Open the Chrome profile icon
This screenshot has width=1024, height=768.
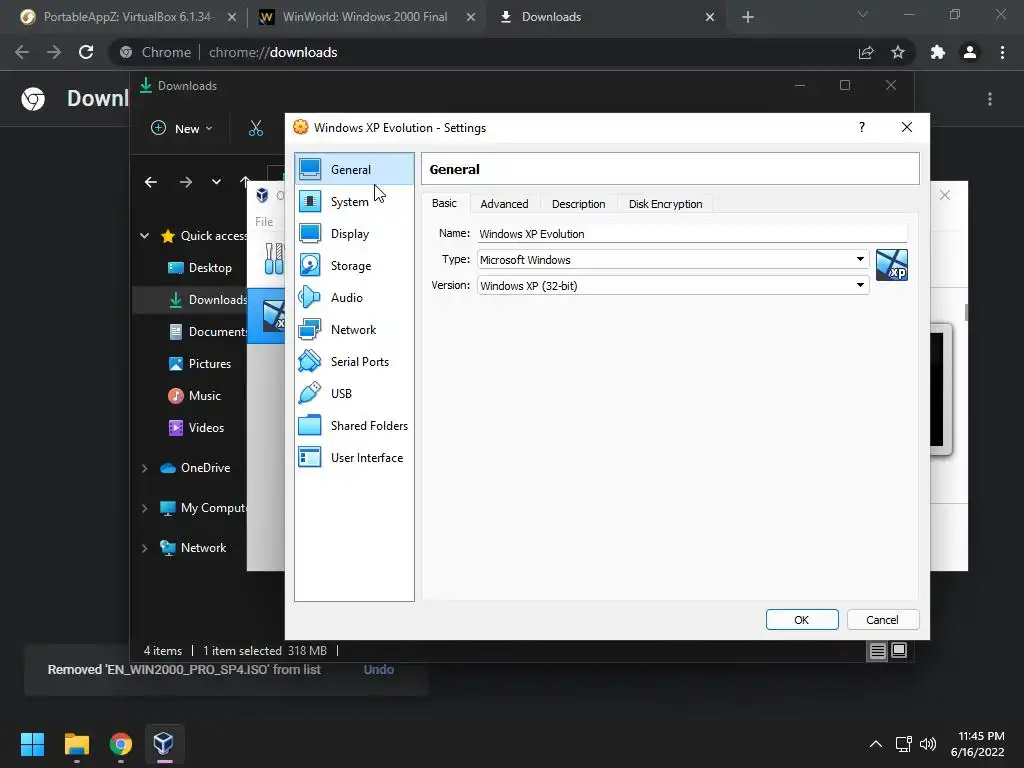970,52
